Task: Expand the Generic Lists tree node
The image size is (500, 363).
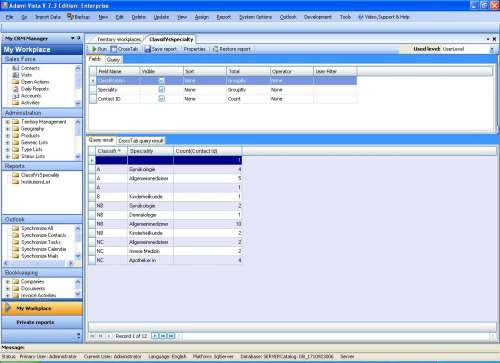Action: (8, 143)
